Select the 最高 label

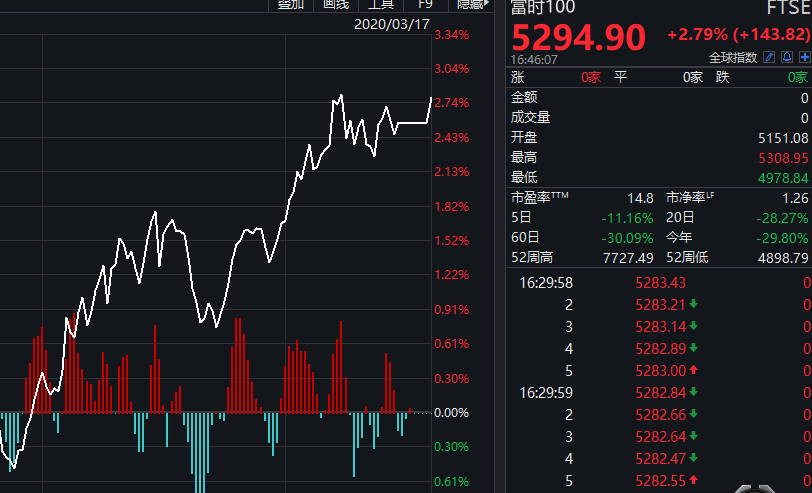pos(524,157)
